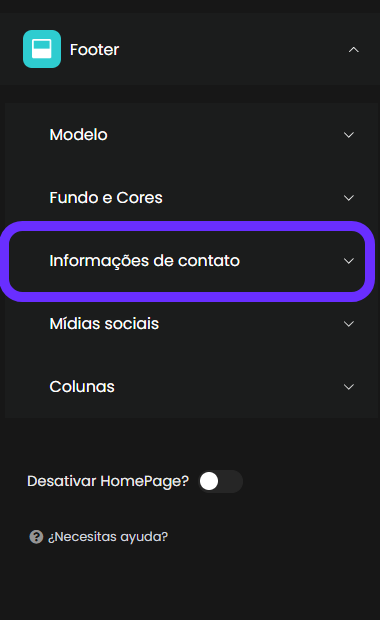Open the Mídias sociais section label

[104, 324]
